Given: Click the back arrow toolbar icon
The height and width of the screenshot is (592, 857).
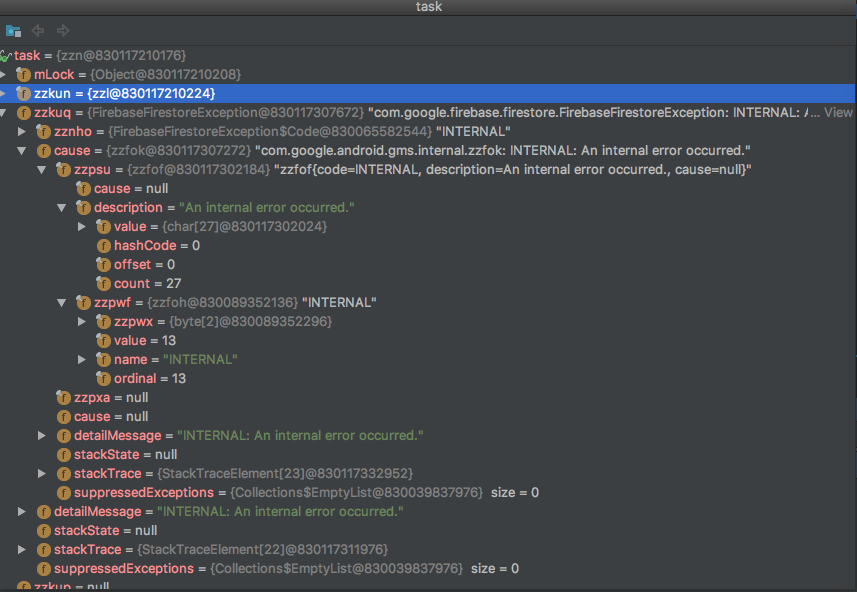Looking at the screenshot, I should click(38, 31).
